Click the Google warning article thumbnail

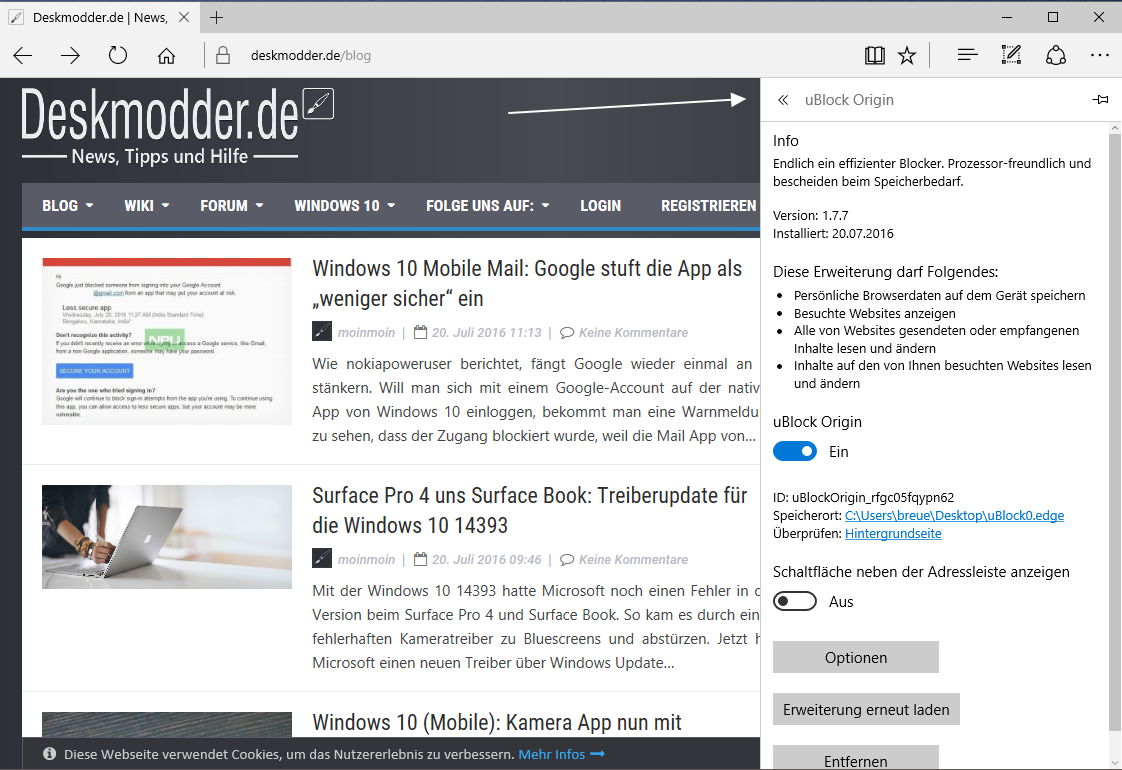click(x=167, y=341)
